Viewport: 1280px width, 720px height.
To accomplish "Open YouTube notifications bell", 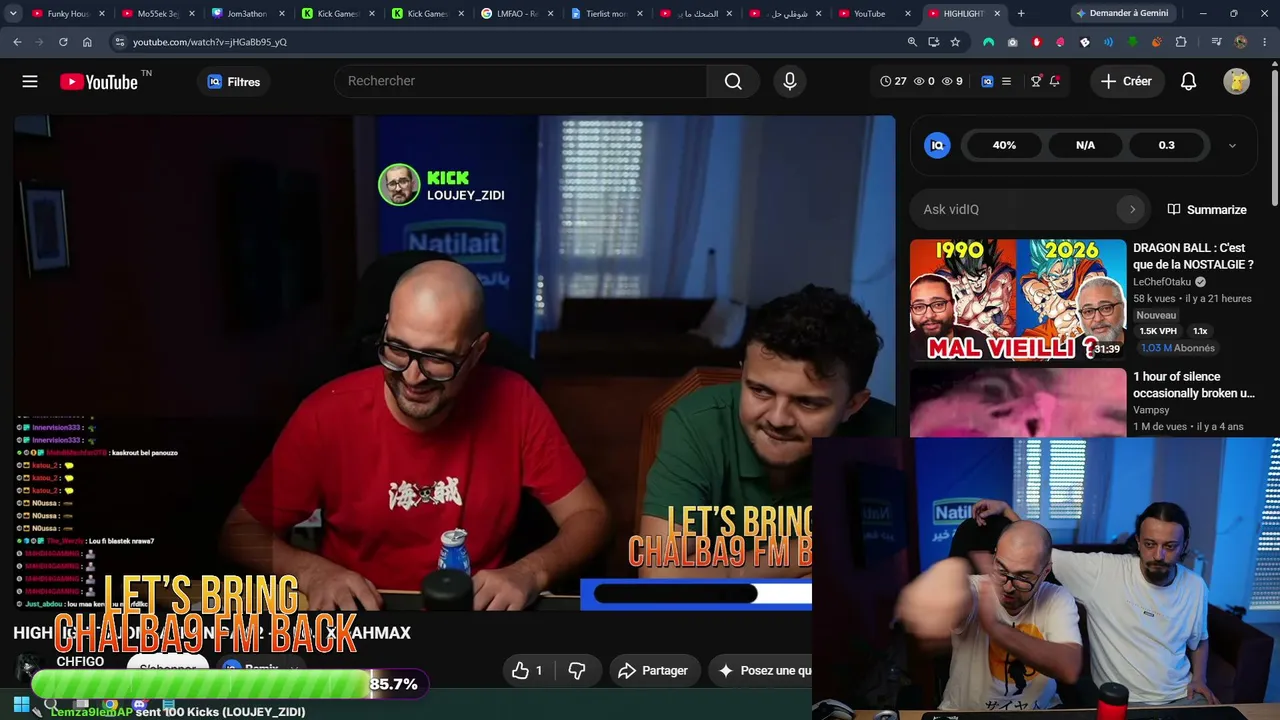I will coord(1188,82).
